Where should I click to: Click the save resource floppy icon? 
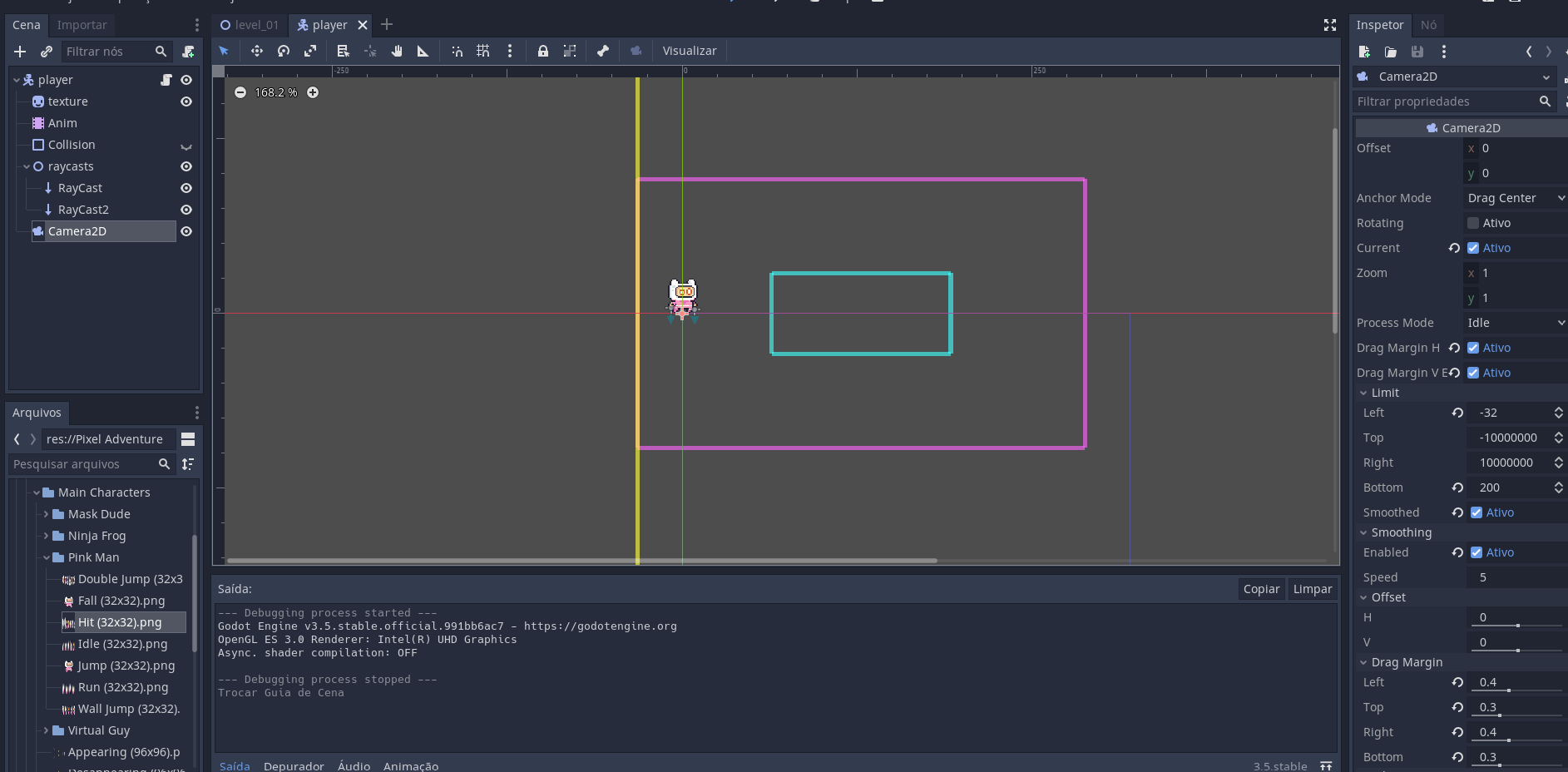pyautogui.click(x=1418, y=52)
